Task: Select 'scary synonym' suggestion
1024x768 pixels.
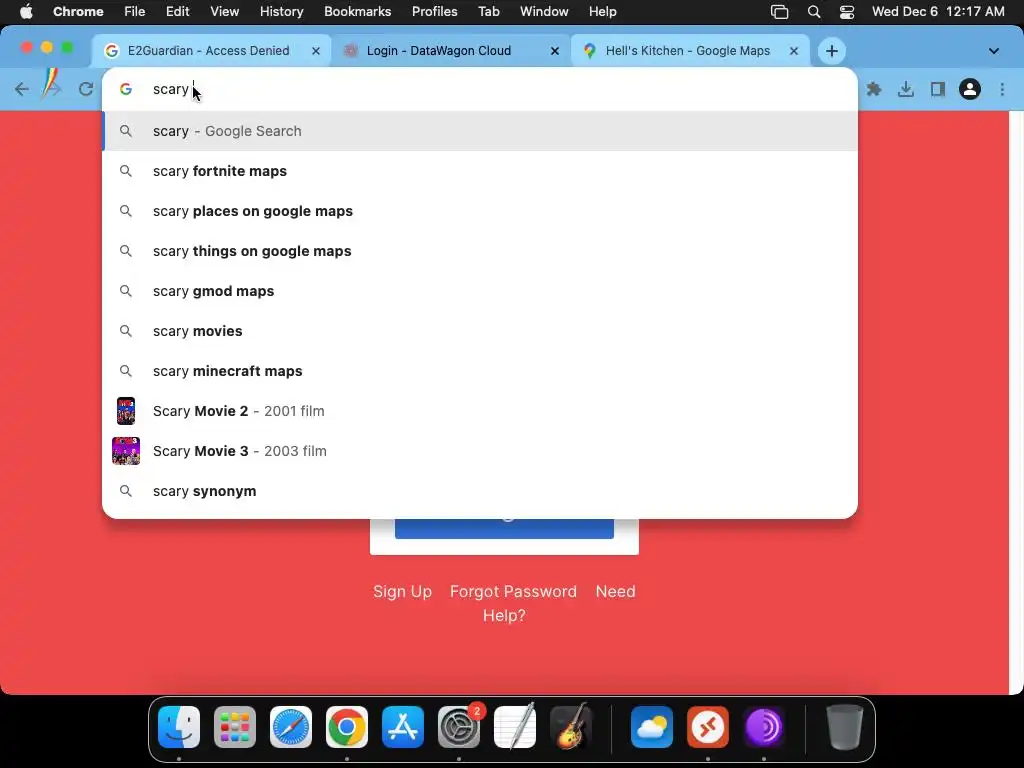Action: coord(479,491)
